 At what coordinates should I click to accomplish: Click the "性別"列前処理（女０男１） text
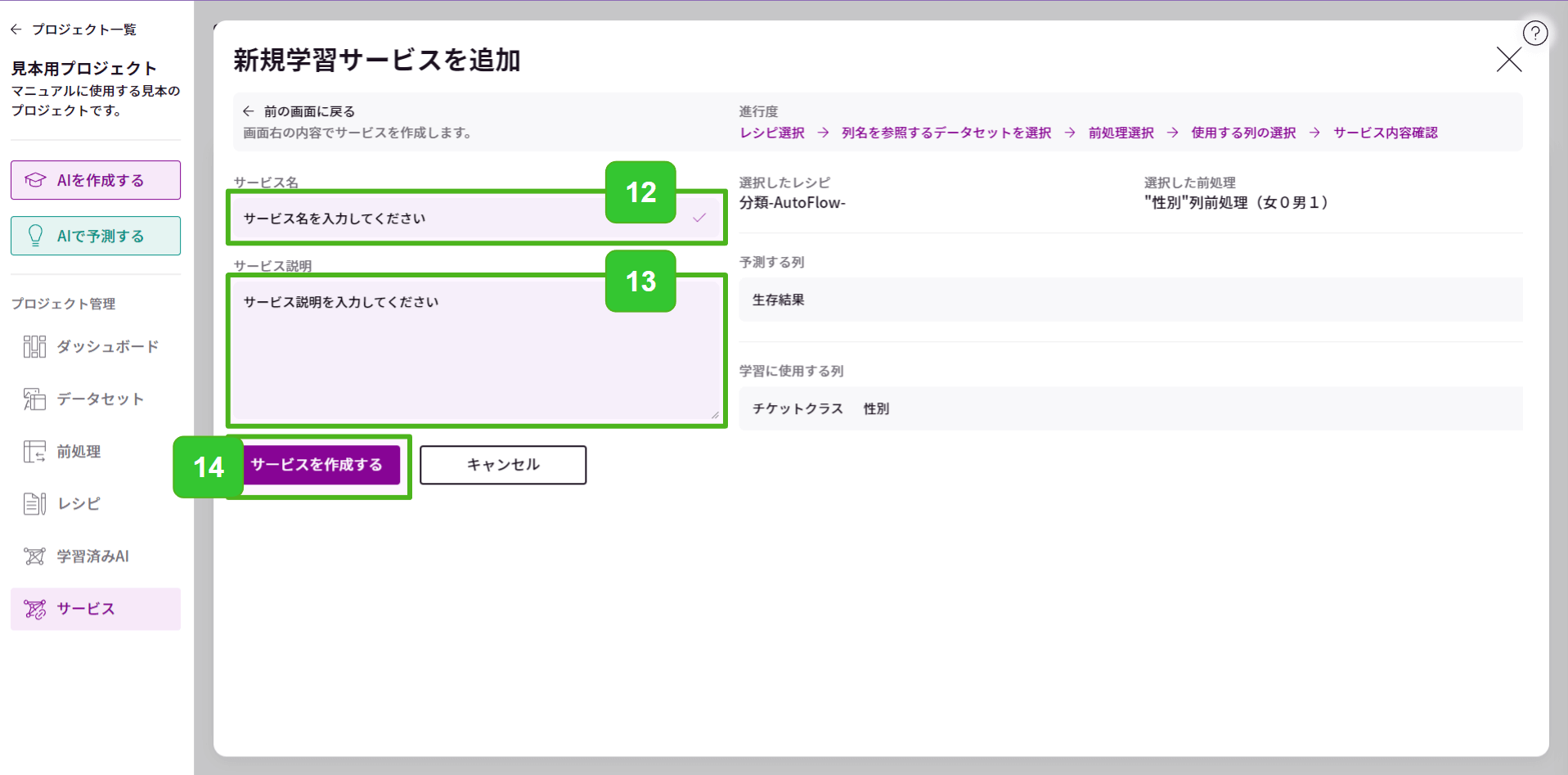point(1236,203)
